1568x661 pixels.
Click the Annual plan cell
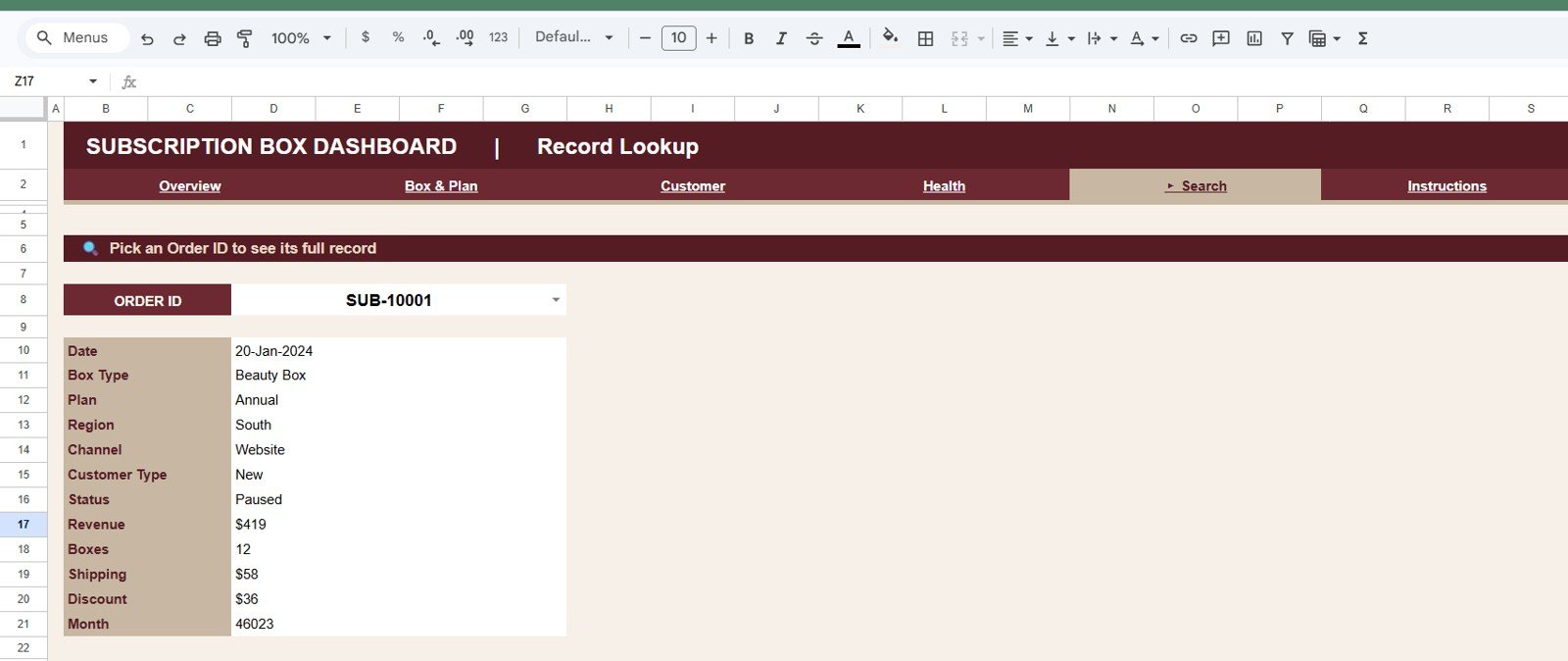pyautogui.click(x=399, y=400)
